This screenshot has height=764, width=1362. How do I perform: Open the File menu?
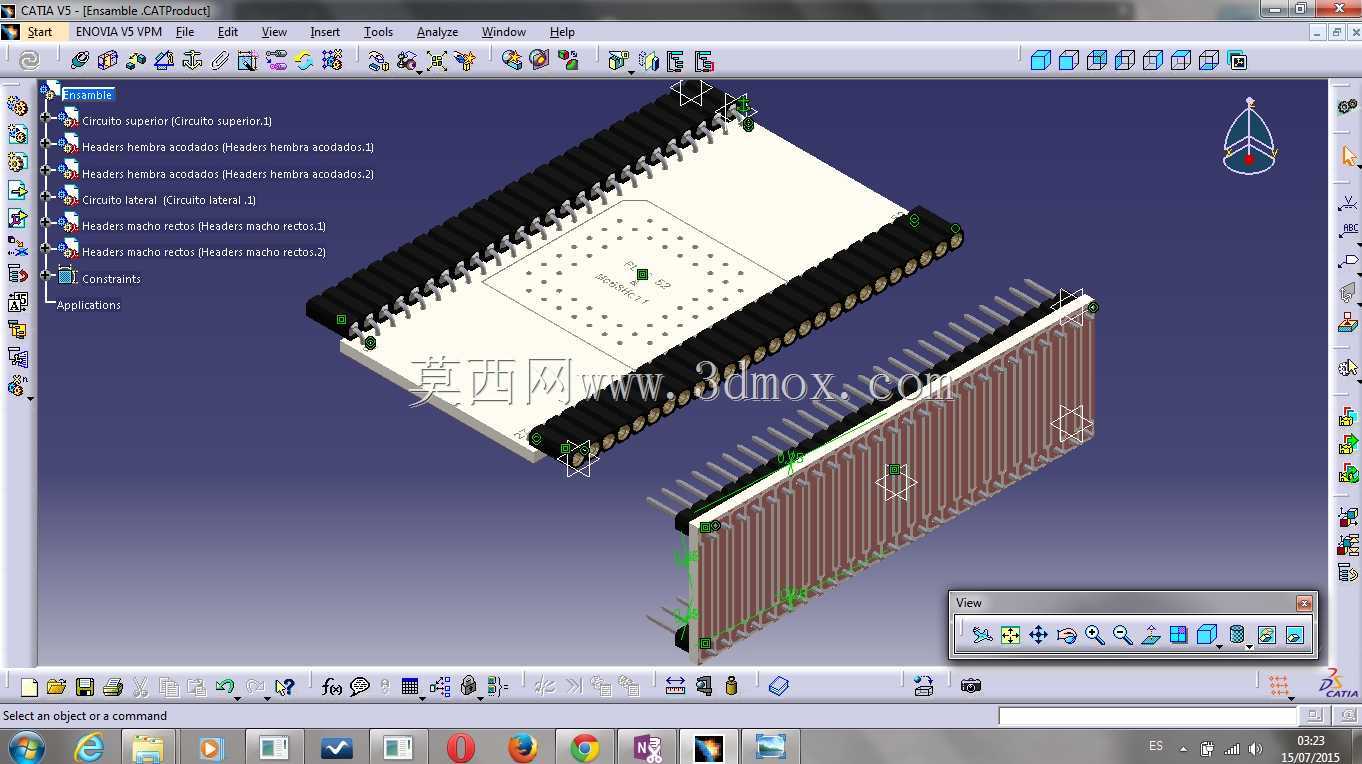(x=185, y=32)
